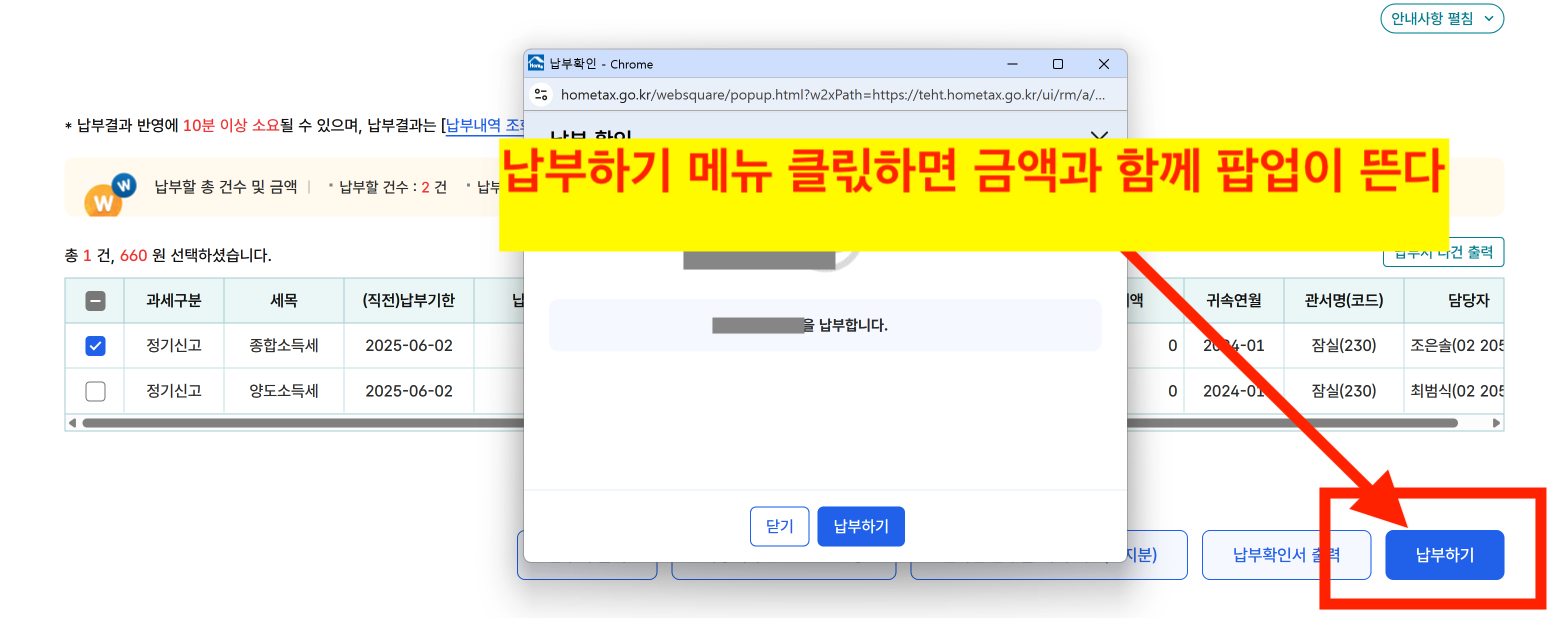Click the 납부확인서 출력 button
This screenshot has height=618, width=1554.
coord(1286,554)
